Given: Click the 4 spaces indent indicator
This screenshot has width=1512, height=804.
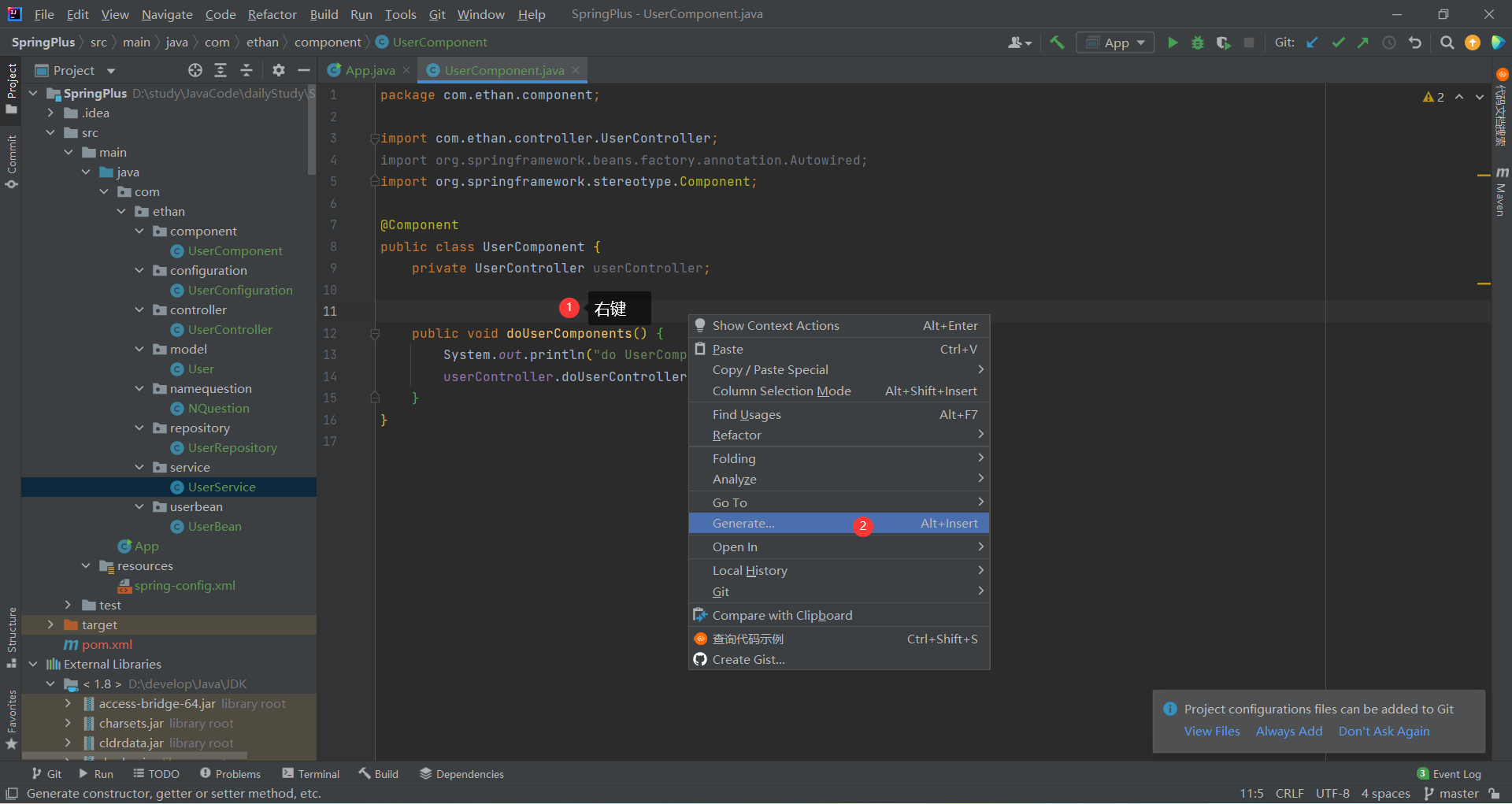Looking at the screenshot, I should click(1385, 794).
